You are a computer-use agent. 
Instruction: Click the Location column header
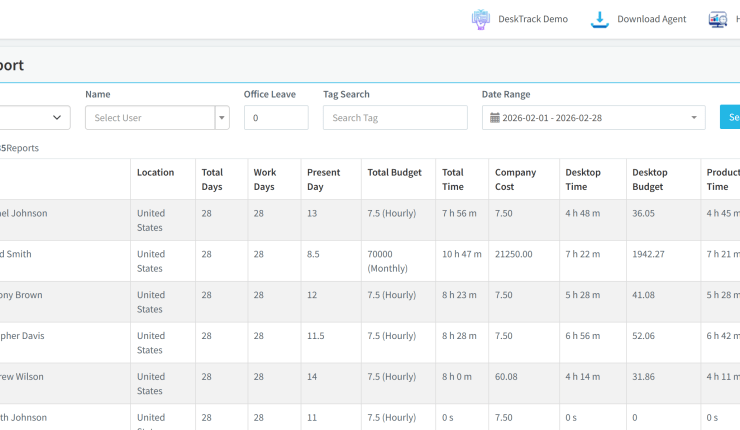156,172
